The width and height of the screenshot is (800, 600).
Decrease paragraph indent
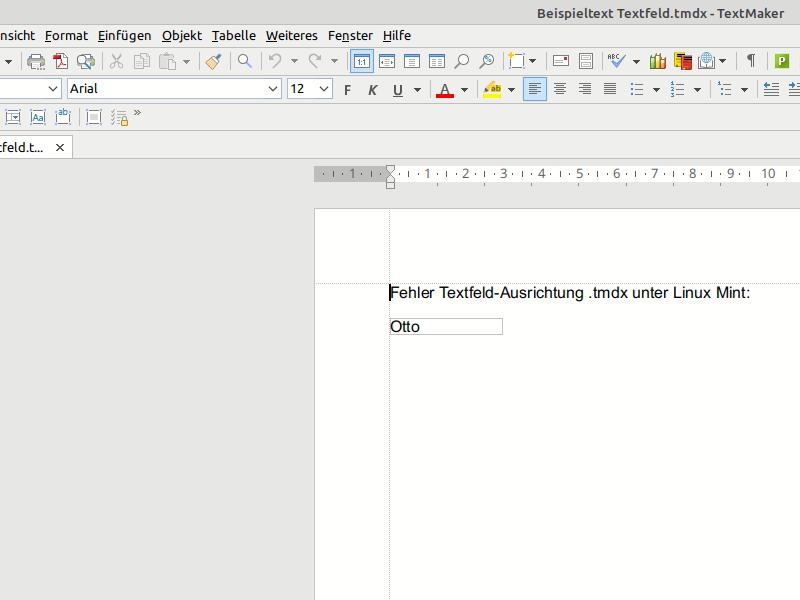click(771, 90)
